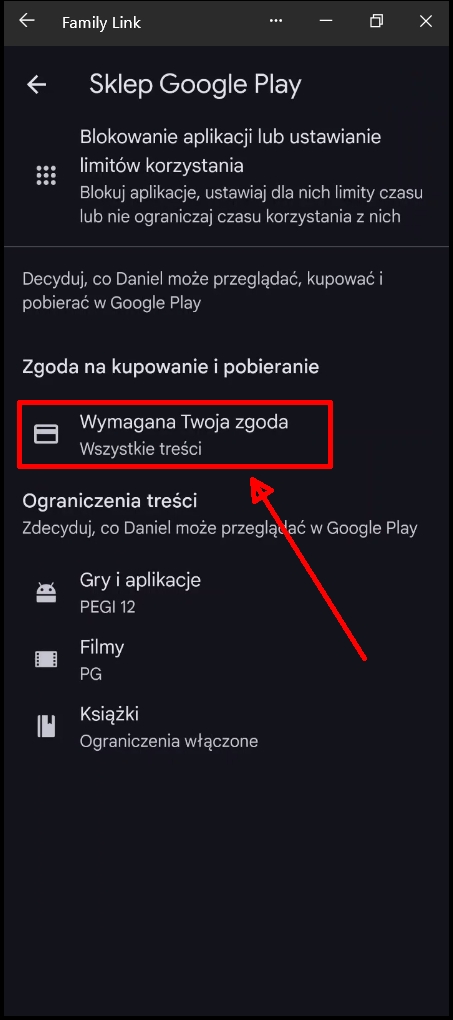Select the Gry i aplikacje restriction
The image size is (453, 1020).
click(226, 593)
